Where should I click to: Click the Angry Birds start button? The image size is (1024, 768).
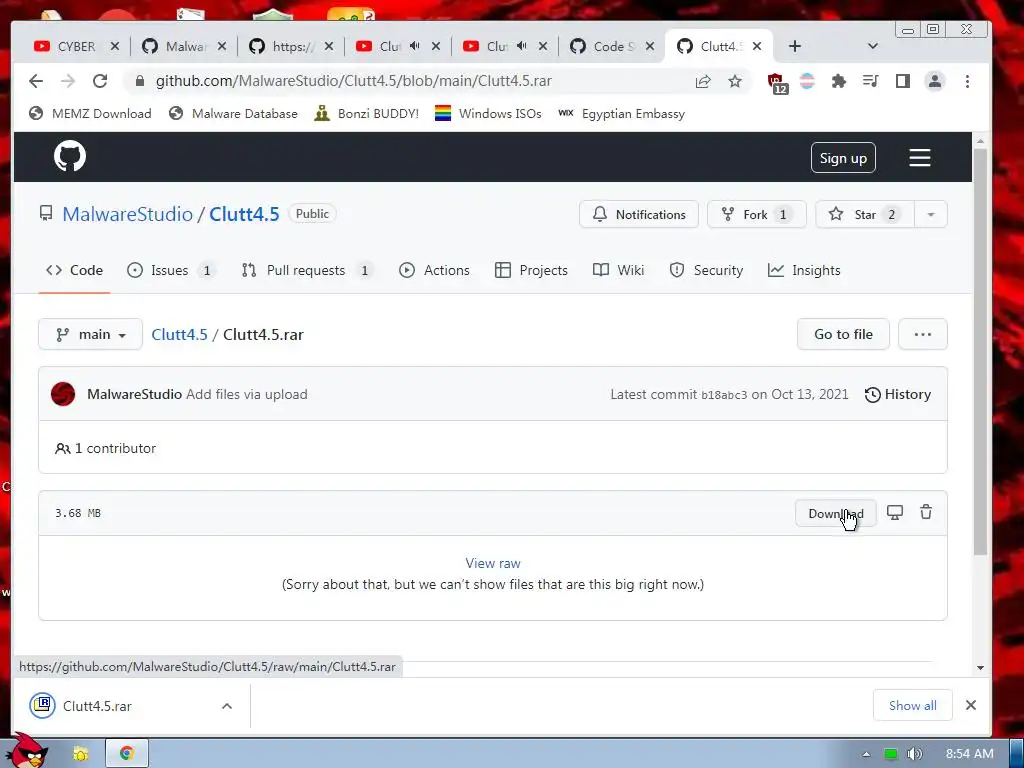(27, 750)
